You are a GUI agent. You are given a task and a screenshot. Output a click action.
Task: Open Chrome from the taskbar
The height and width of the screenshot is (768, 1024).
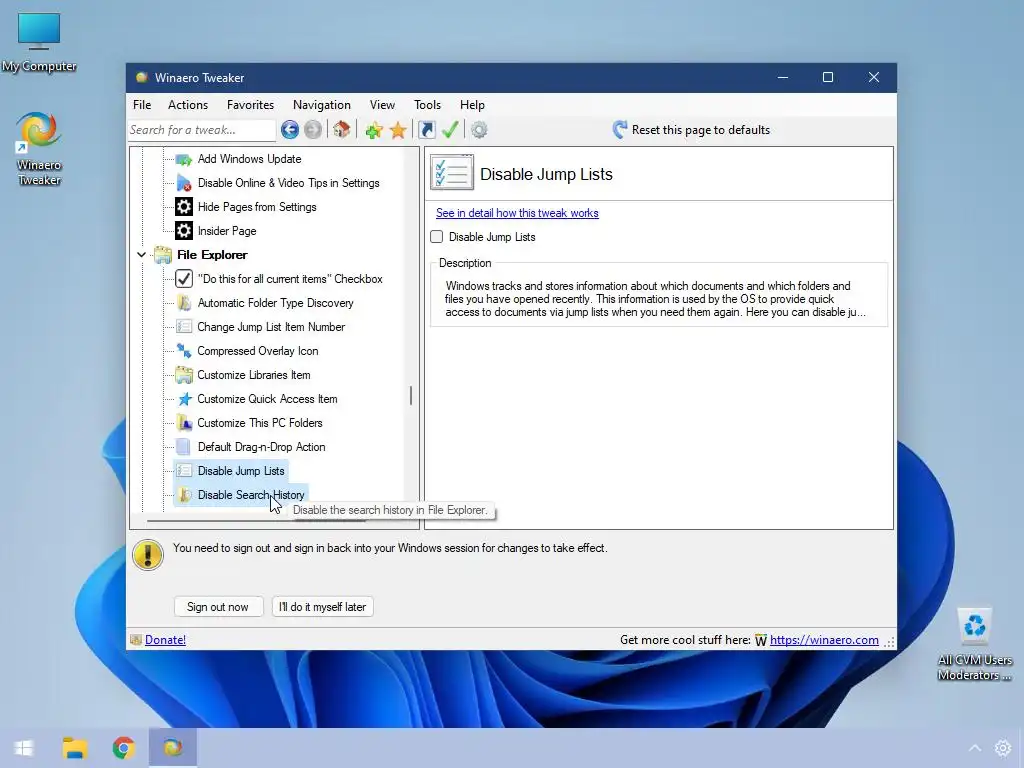tap(123, 748)
